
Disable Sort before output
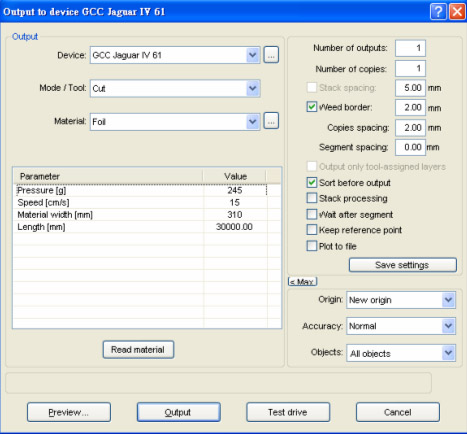coord(312,182)
